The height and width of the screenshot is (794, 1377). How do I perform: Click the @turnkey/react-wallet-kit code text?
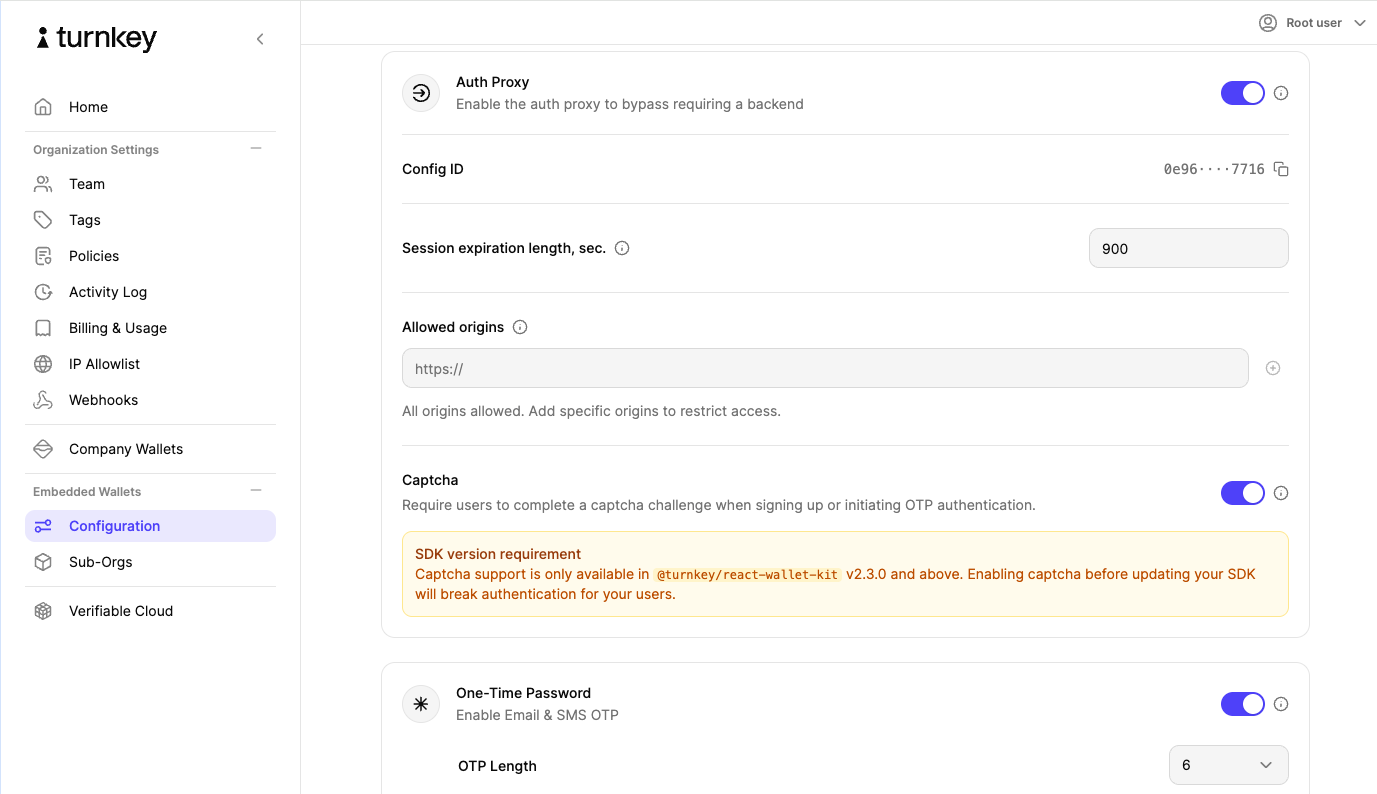(747, 575)
